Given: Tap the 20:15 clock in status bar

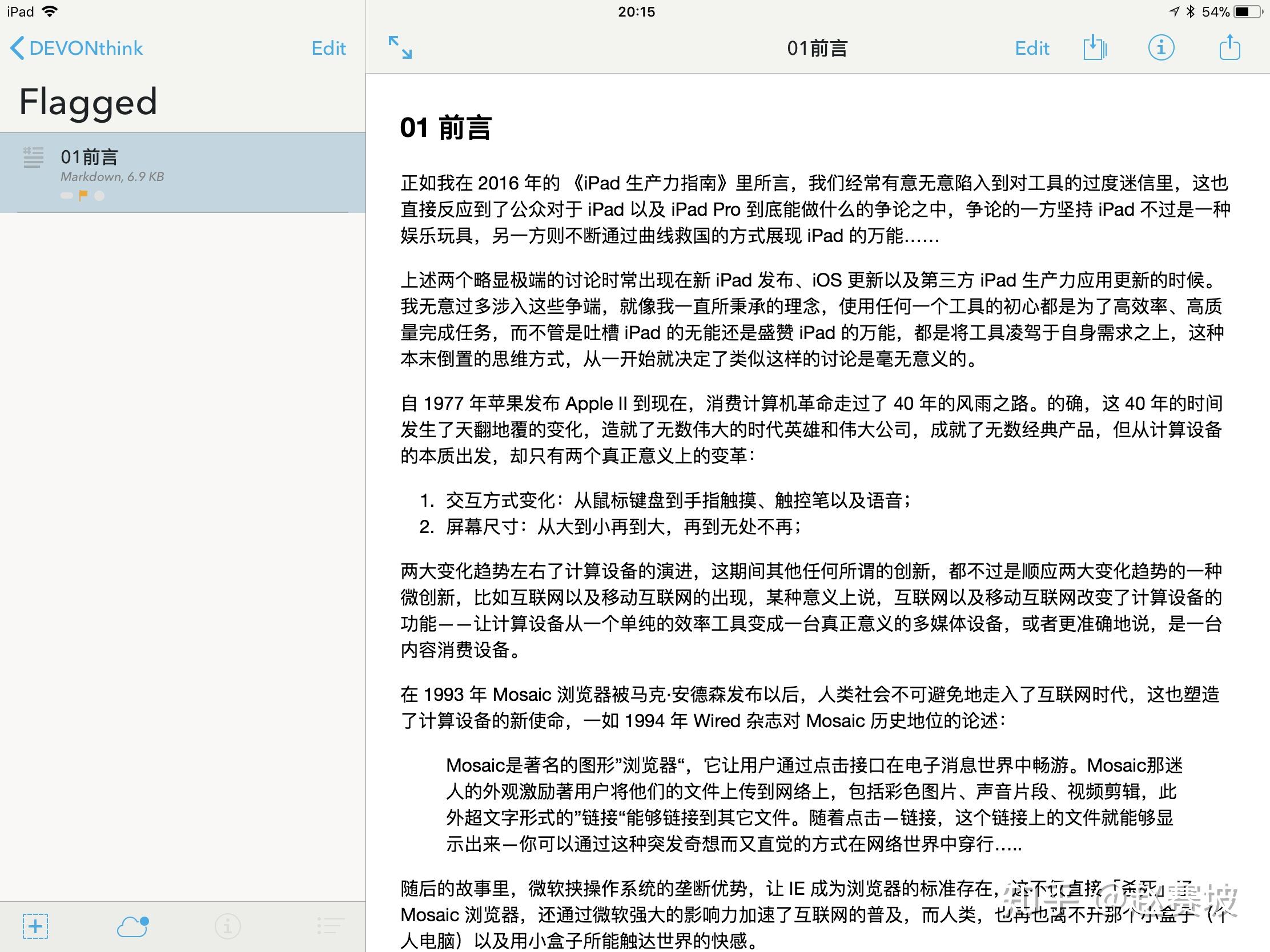Looking at the screenshot, I should [636, 11].
